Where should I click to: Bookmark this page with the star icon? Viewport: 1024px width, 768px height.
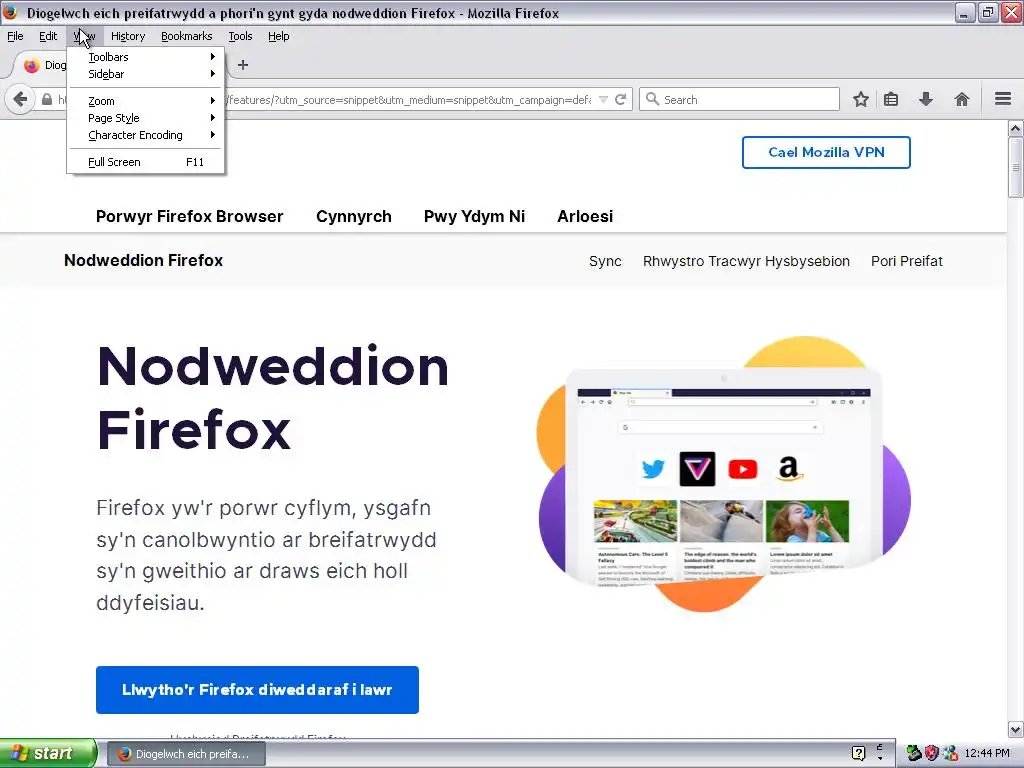point(861,99)
